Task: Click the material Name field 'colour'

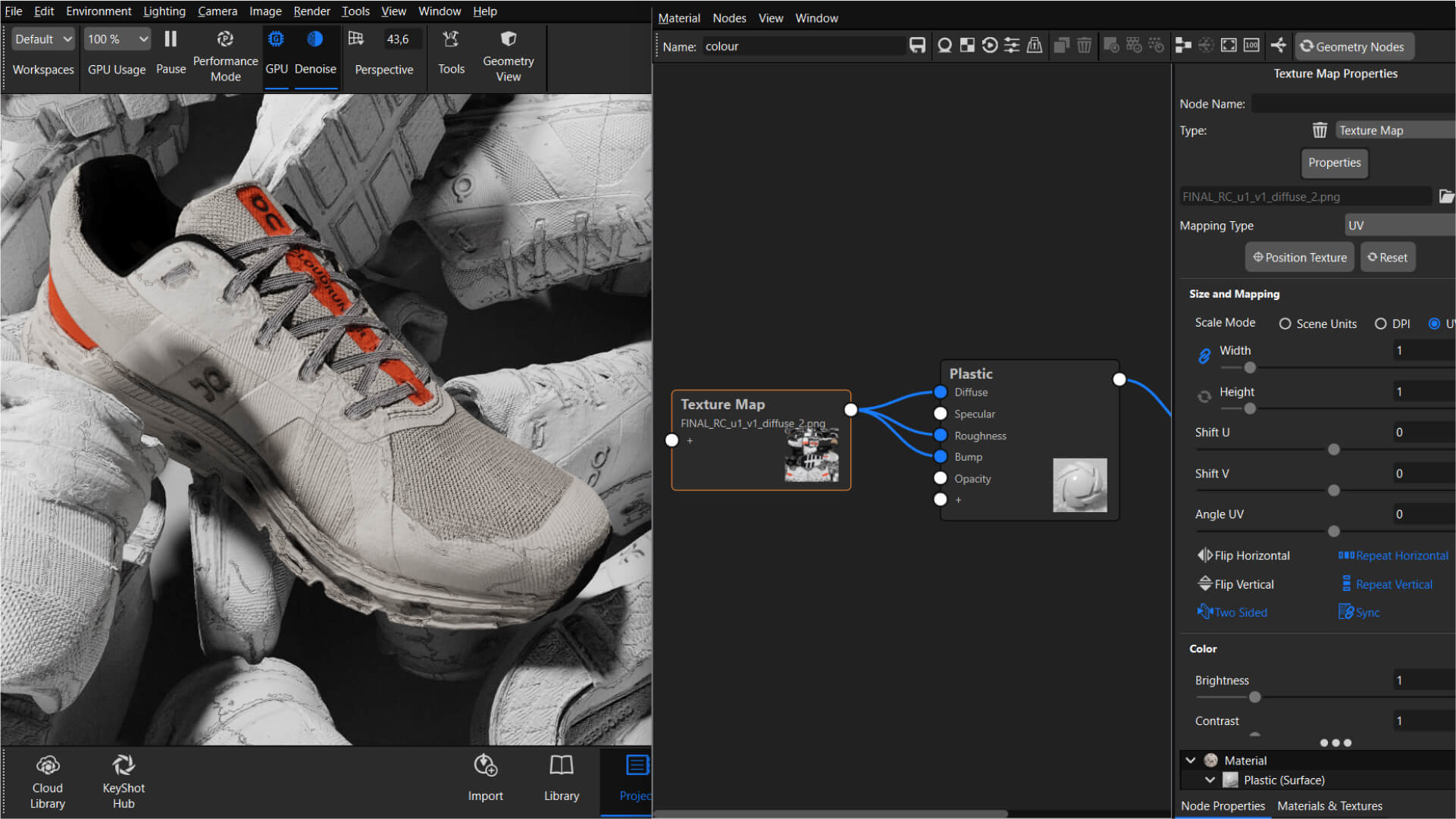Action: pos(803,46)
